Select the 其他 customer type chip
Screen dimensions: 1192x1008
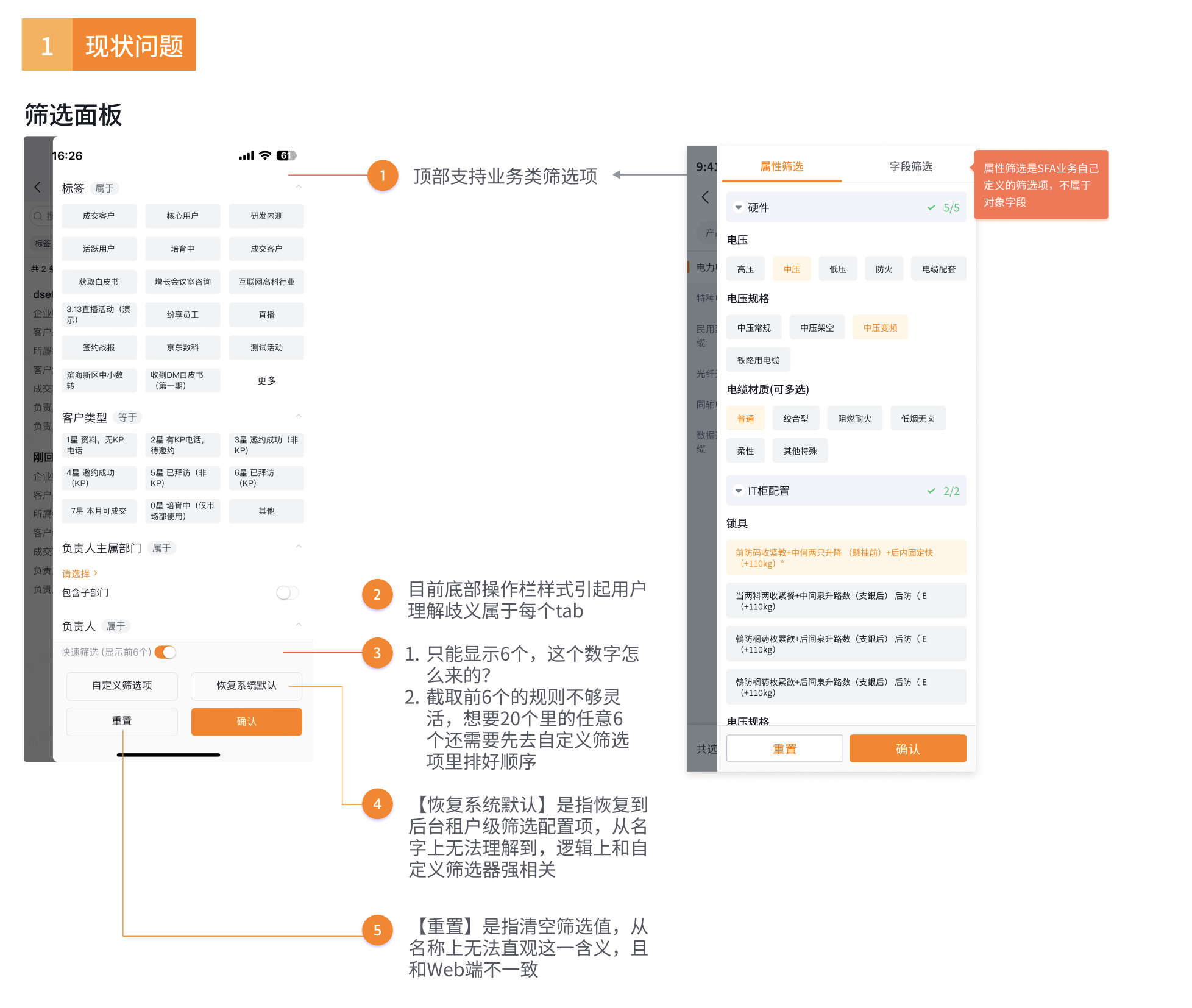[x=266, y=511]
